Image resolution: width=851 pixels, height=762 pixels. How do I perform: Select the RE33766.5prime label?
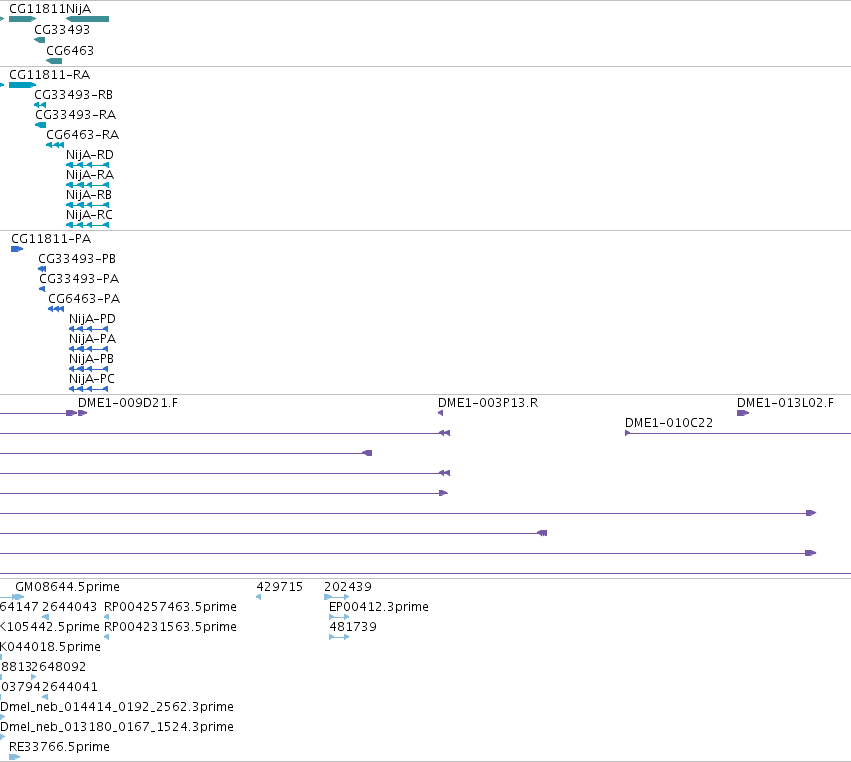(x=59, y=747)
